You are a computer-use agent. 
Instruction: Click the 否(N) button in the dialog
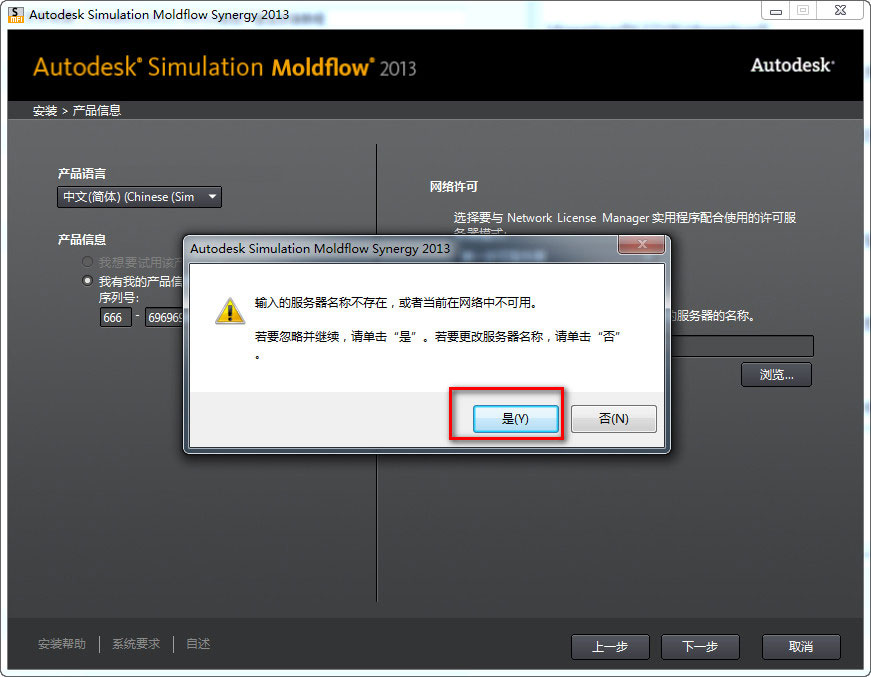pyautogui.click(x=613, y=418)
